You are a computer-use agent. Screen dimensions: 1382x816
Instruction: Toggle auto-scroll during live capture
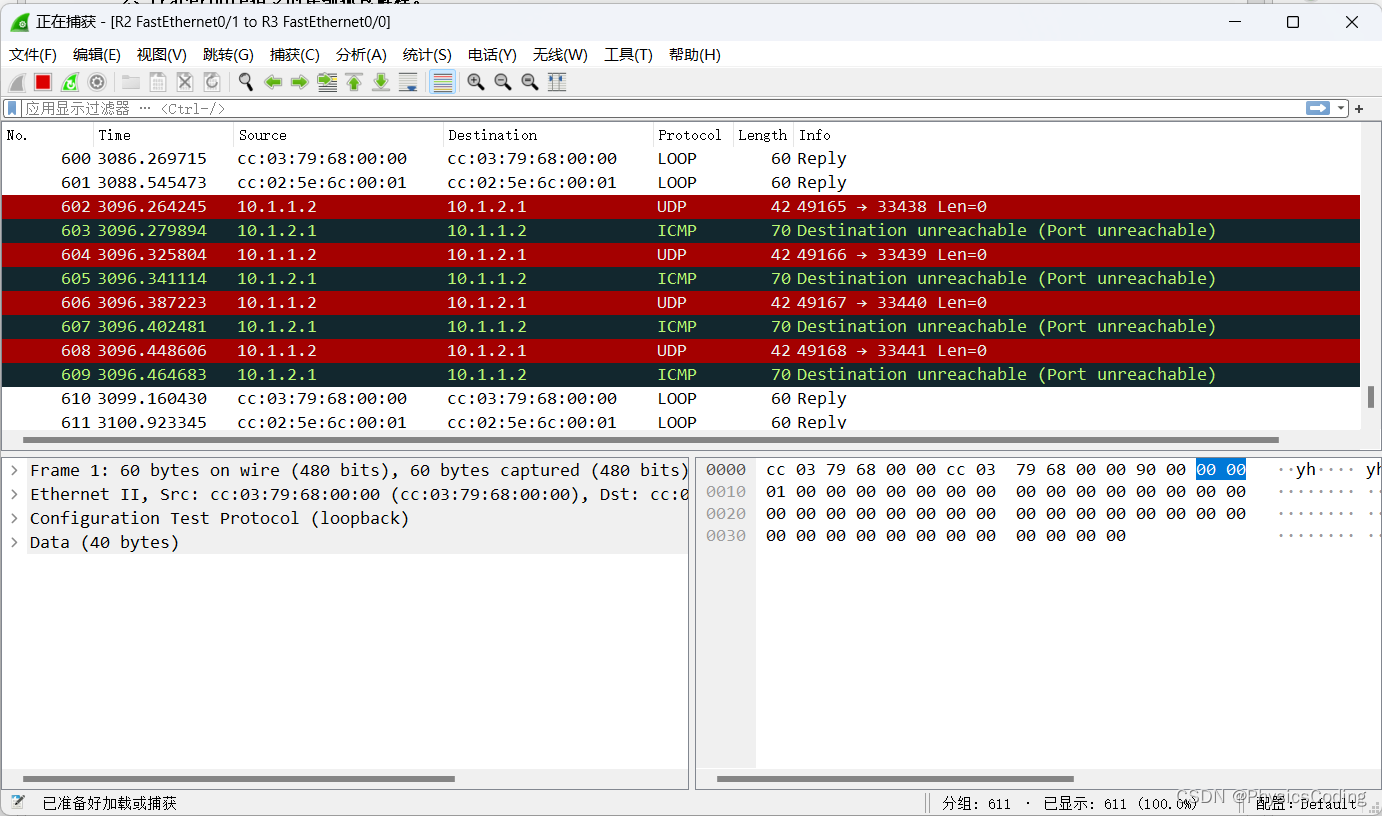[x=408, y=82]
